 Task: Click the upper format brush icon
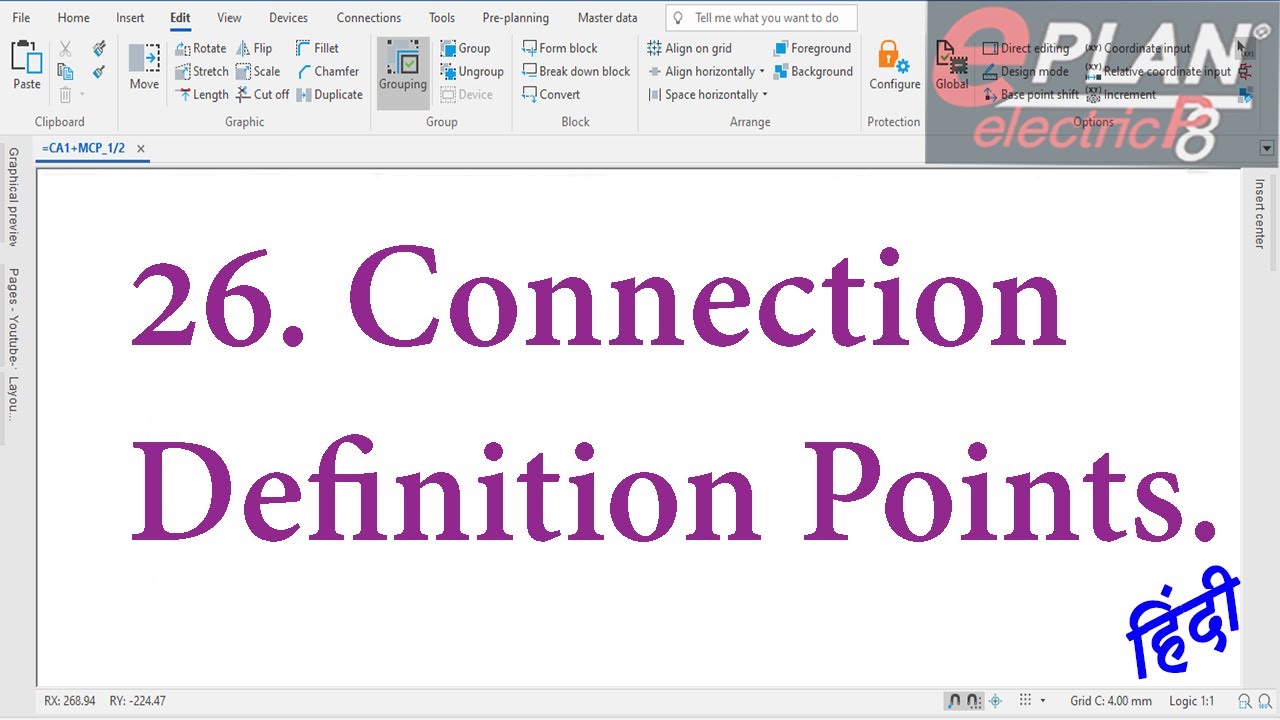coord(99,48)
